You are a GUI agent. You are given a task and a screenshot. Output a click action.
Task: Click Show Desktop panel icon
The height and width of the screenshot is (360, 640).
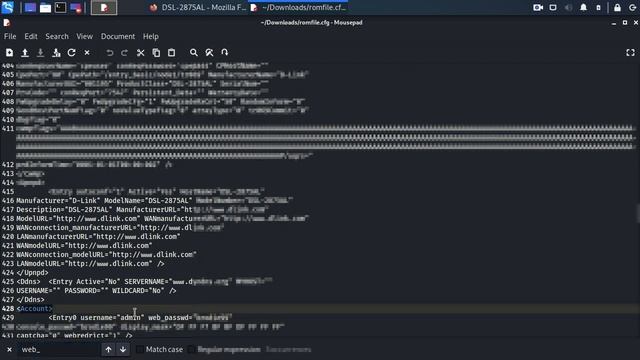30,7
